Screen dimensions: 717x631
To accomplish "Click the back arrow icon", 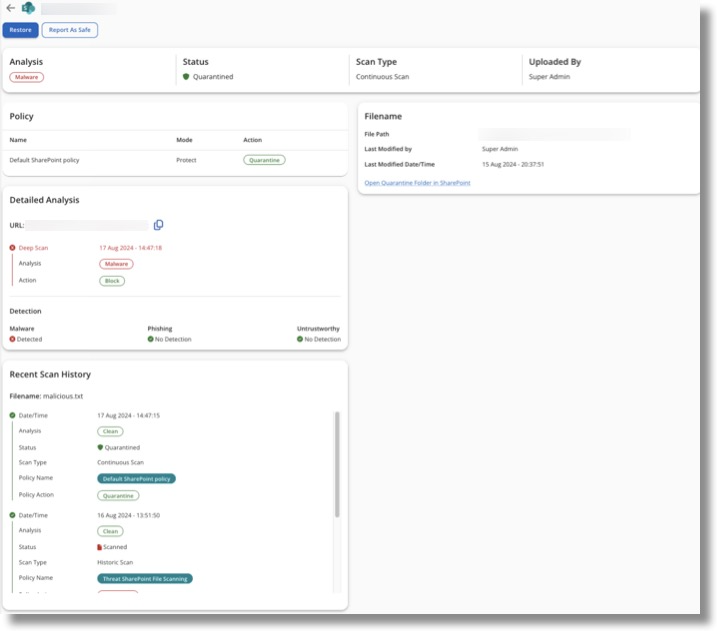I will [10, 8].
